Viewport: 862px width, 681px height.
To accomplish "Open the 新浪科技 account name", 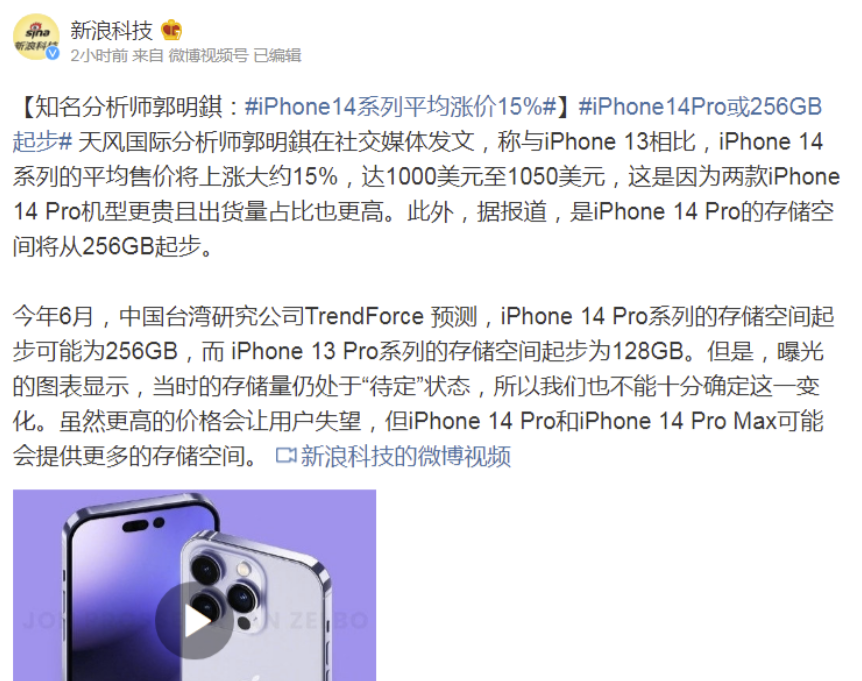I will click(x=111, y=30).
